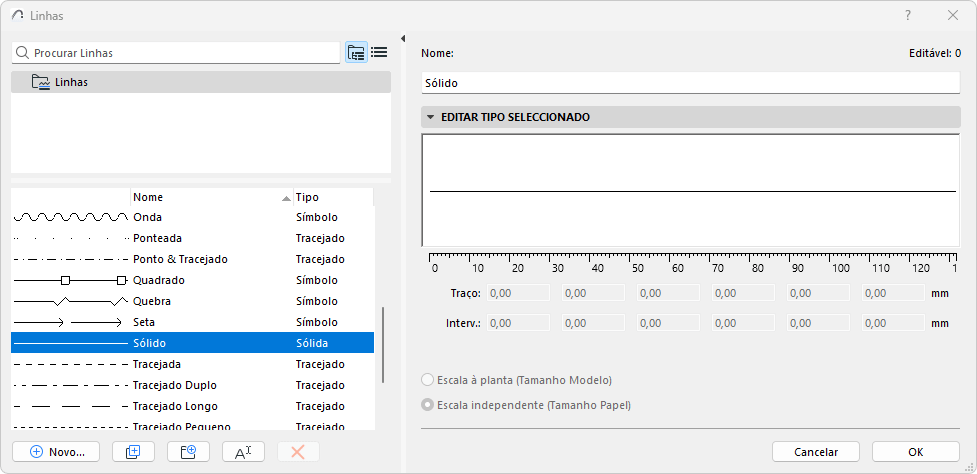Click the last Interv. value field

894,323
